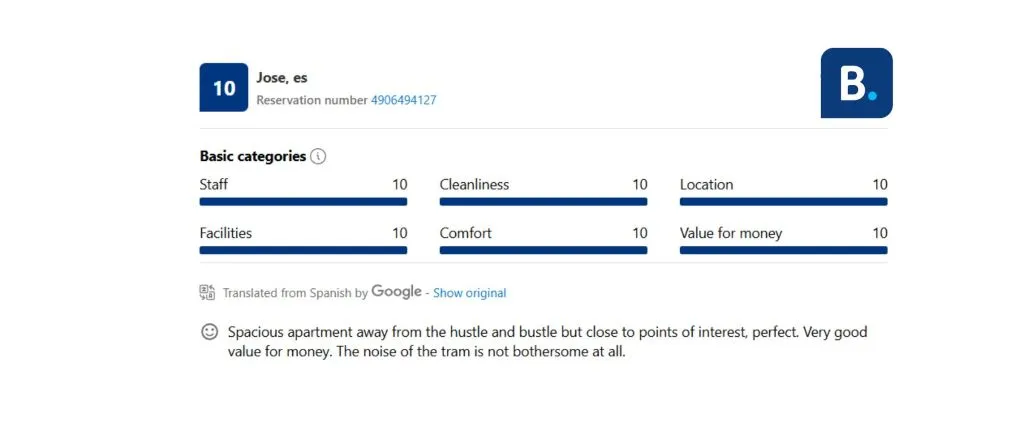
Task: Click the translate icon before Translated from Spanish
Action: 208,293
